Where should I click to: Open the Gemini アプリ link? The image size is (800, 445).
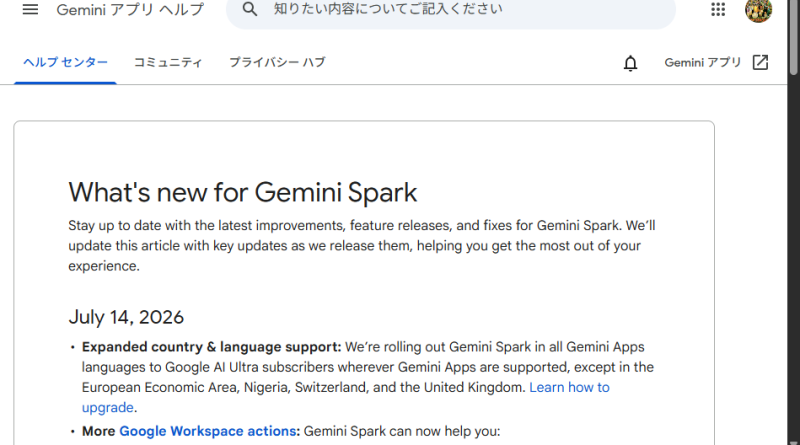coord(703,62)
